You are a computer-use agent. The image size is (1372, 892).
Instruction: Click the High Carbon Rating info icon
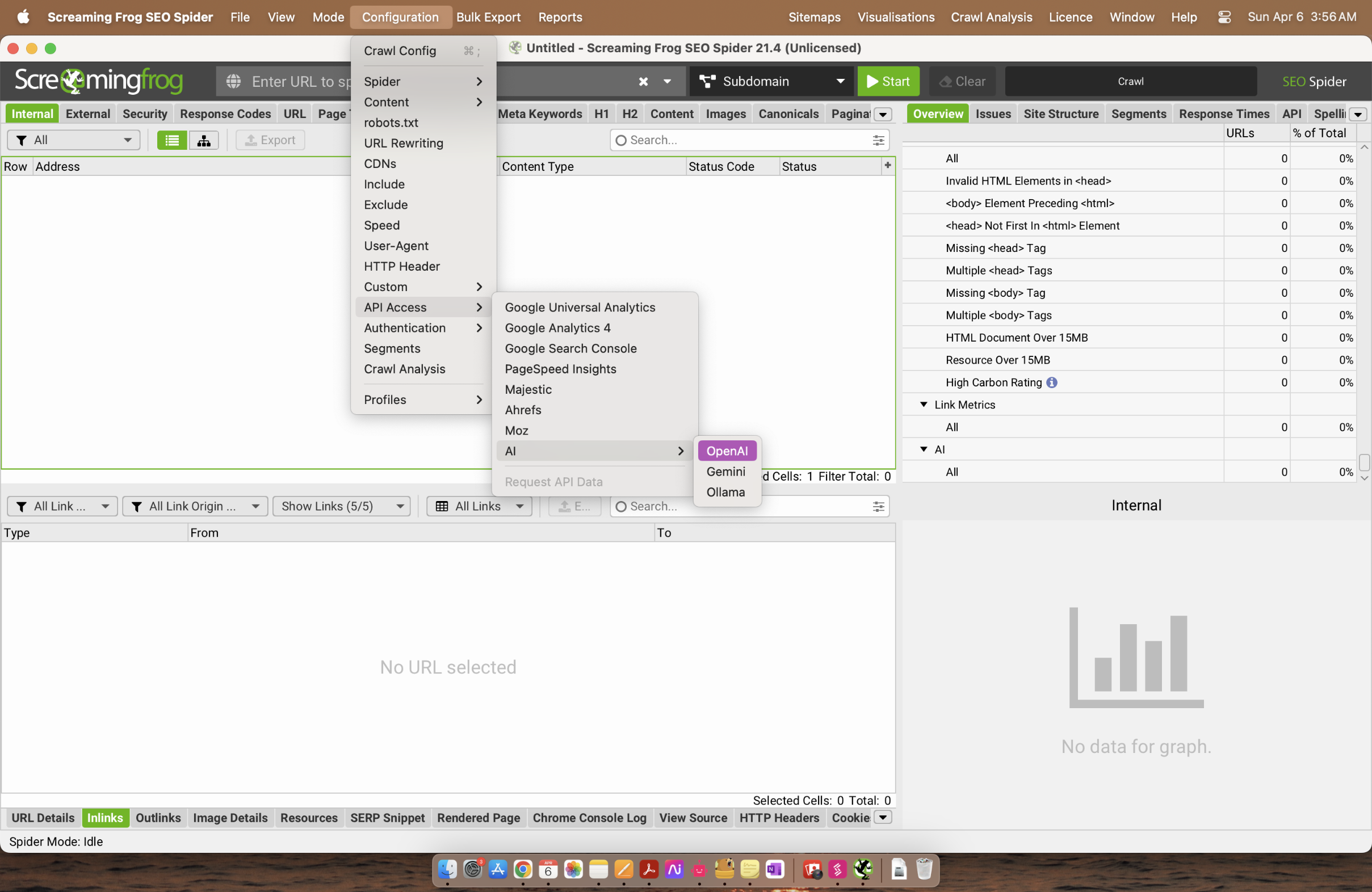point(1051,382)
